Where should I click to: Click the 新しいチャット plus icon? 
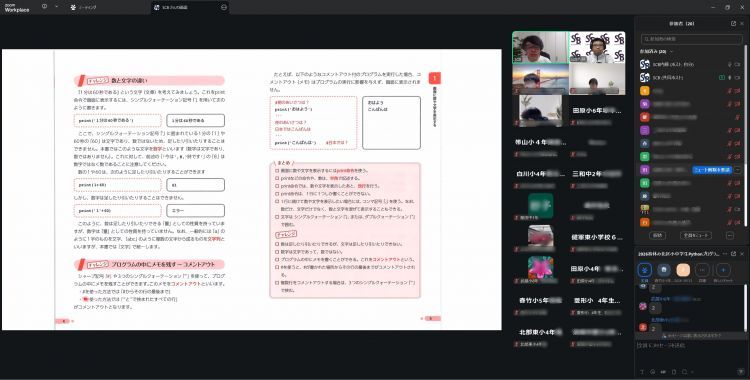pos(723,270)
